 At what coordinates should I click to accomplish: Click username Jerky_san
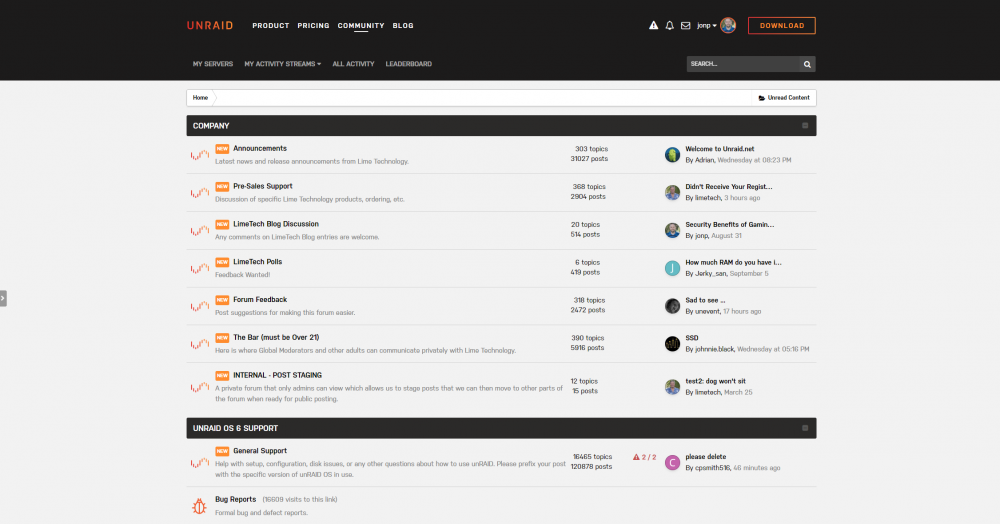click(x=710, y=273)
